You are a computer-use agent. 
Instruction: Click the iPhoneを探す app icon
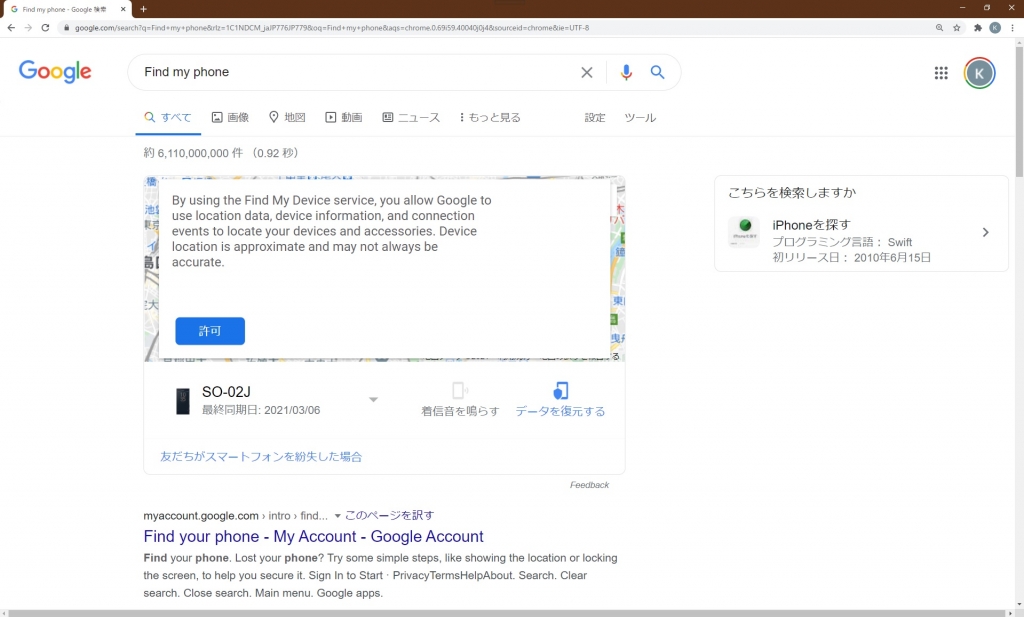click(744, 232)
